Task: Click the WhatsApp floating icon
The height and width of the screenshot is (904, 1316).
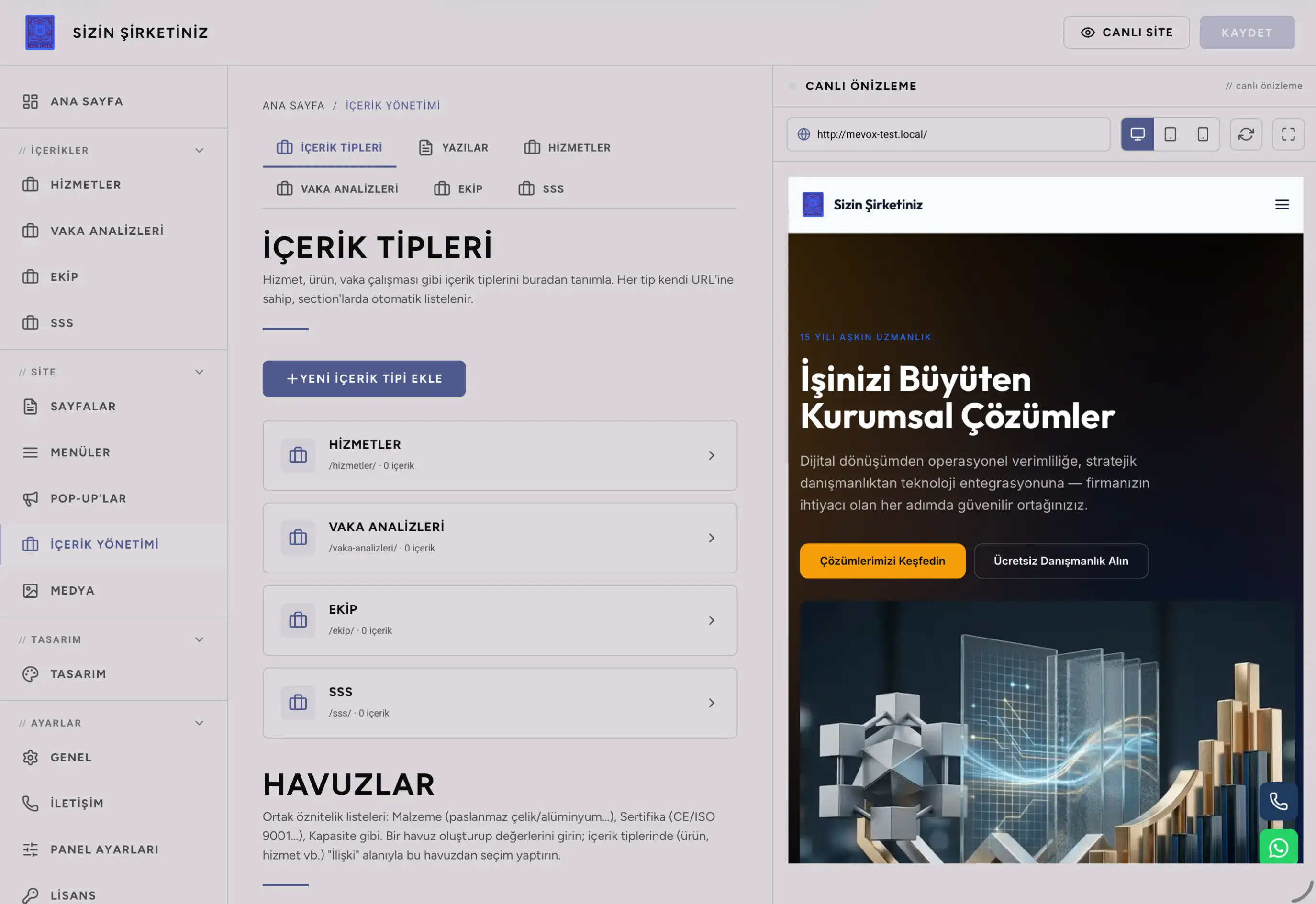Action: click(x=1278, y=848)
